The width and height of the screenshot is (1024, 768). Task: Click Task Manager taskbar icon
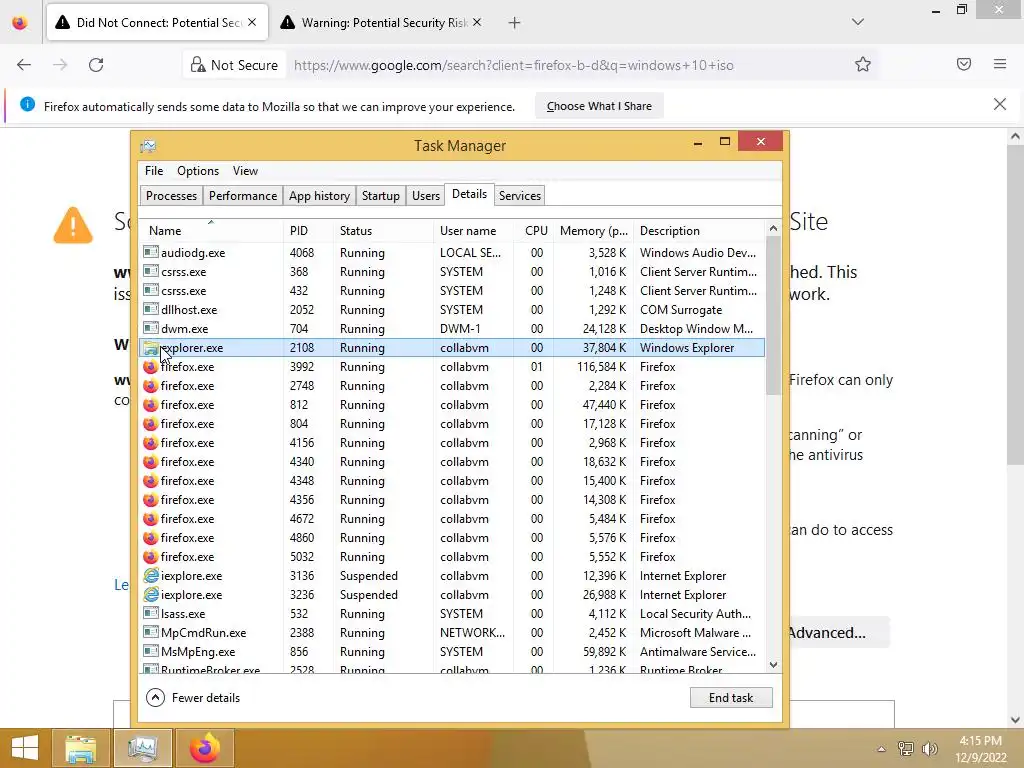tap(142, 748)
